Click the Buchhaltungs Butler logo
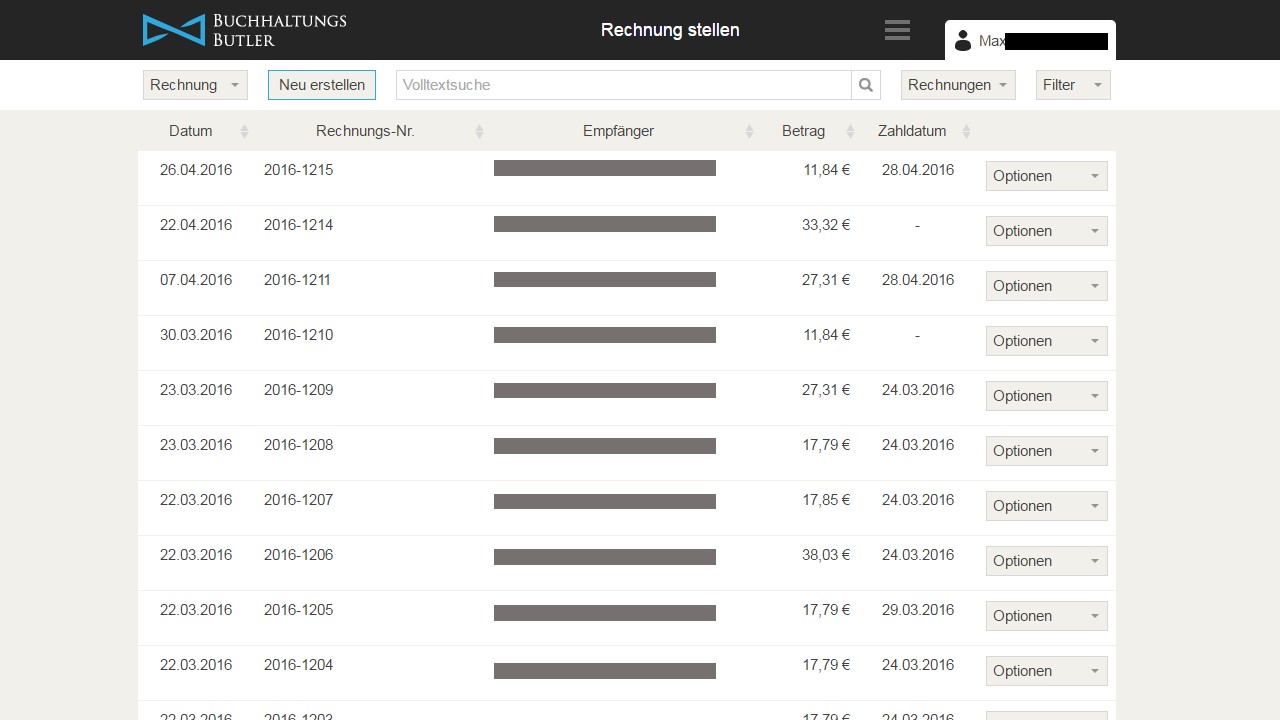This screenshot has width=1280, height=720. coord(244,30)
